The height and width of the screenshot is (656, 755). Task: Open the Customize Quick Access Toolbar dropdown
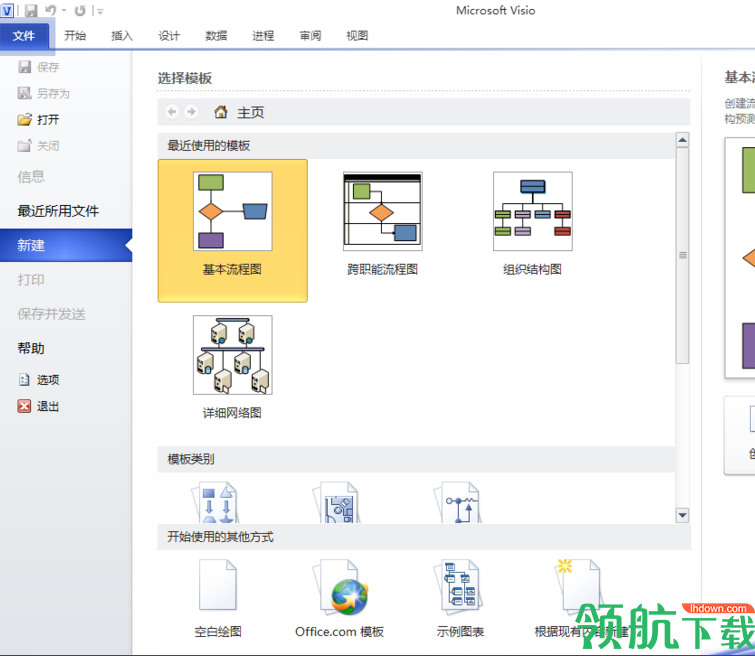pos(100,11)
